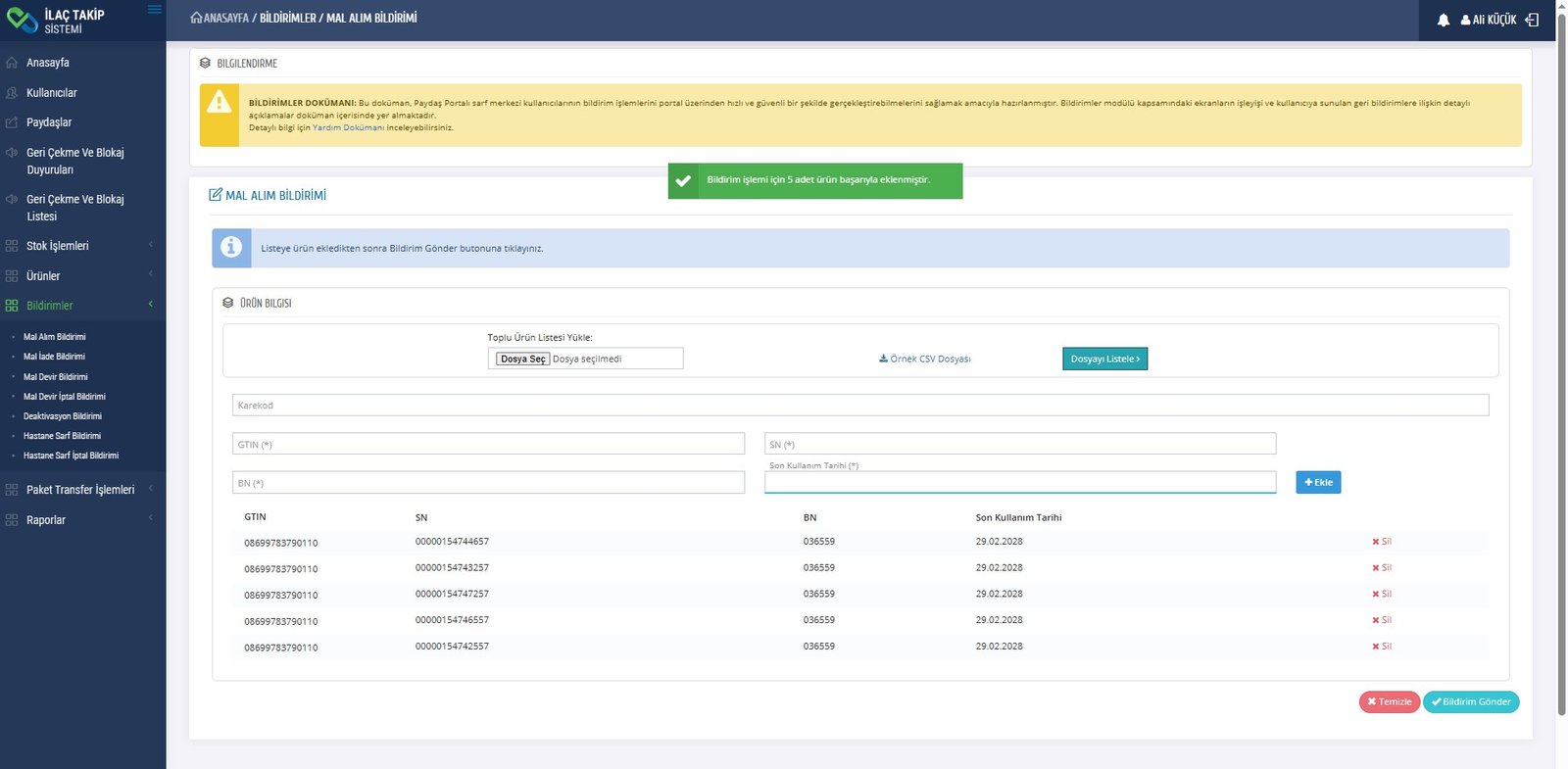Download the Örnek CSV Dosyası link
Image resolution: width=1568 pixels, height=769 pixels.
coord(925,360)
